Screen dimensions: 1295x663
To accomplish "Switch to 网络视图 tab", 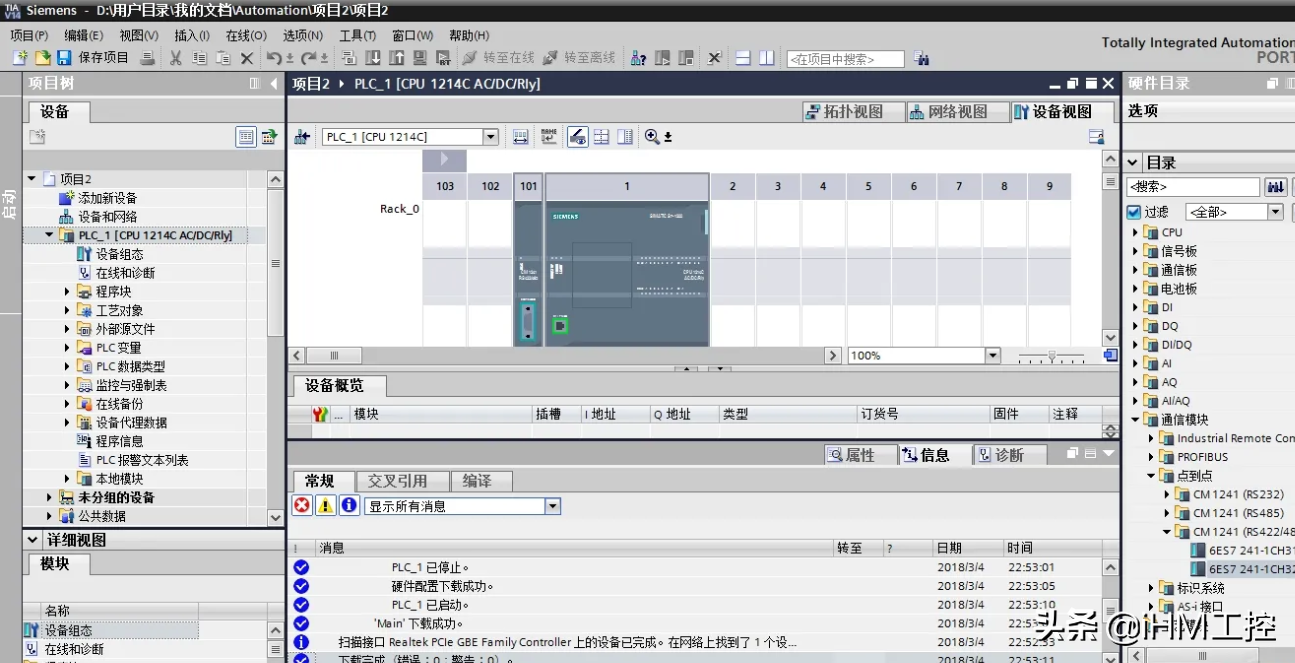I will 957,112.
